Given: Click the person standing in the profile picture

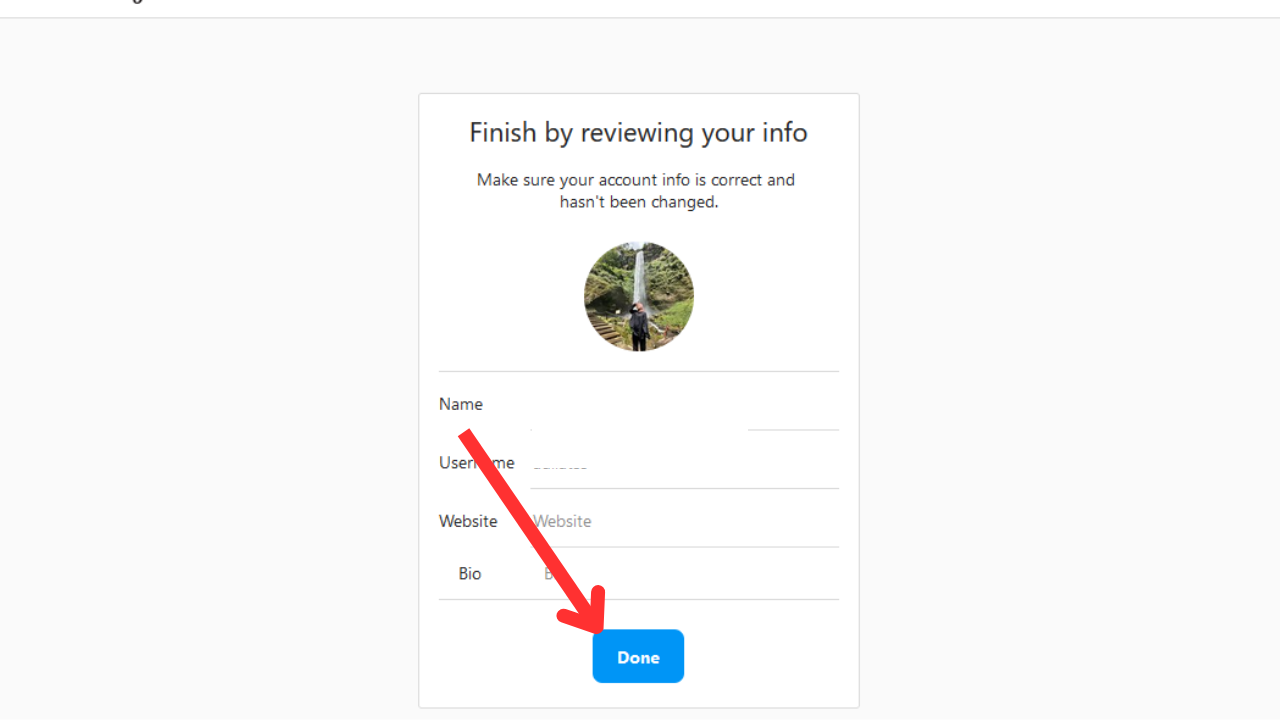Looking at the screenshot, I should point(637,326).
